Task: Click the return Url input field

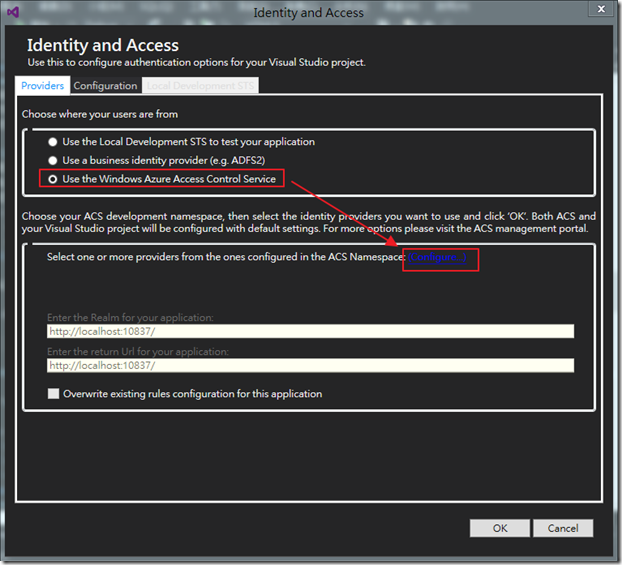Action: 310,365
